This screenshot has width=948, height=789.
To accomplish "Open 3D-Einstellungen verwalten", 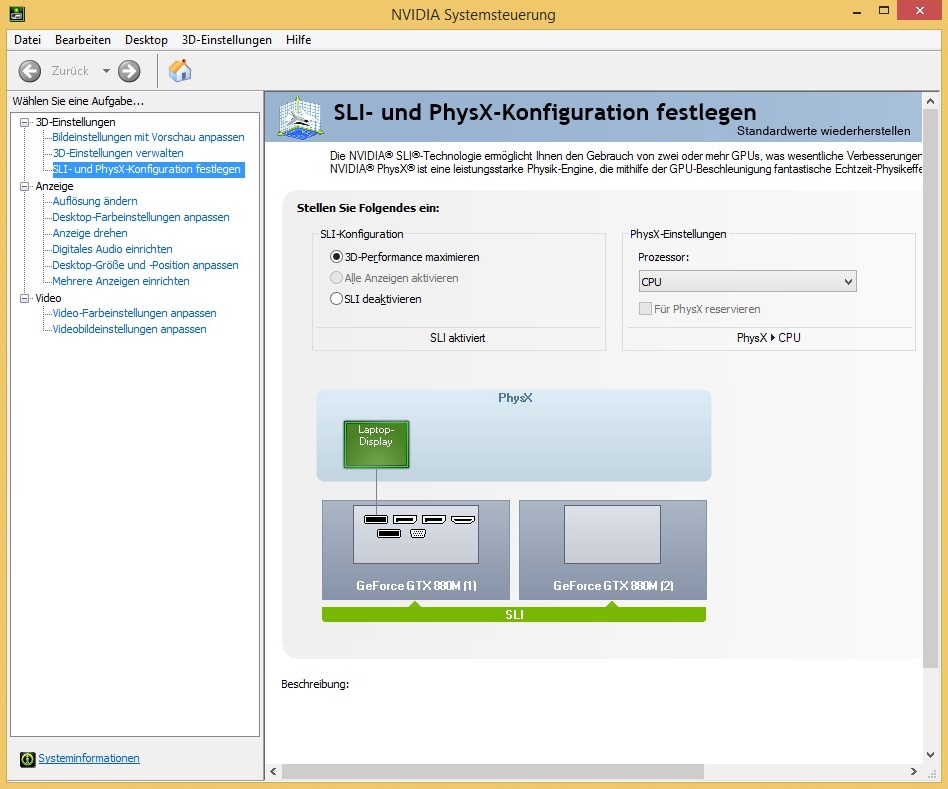I will [118, 153].
